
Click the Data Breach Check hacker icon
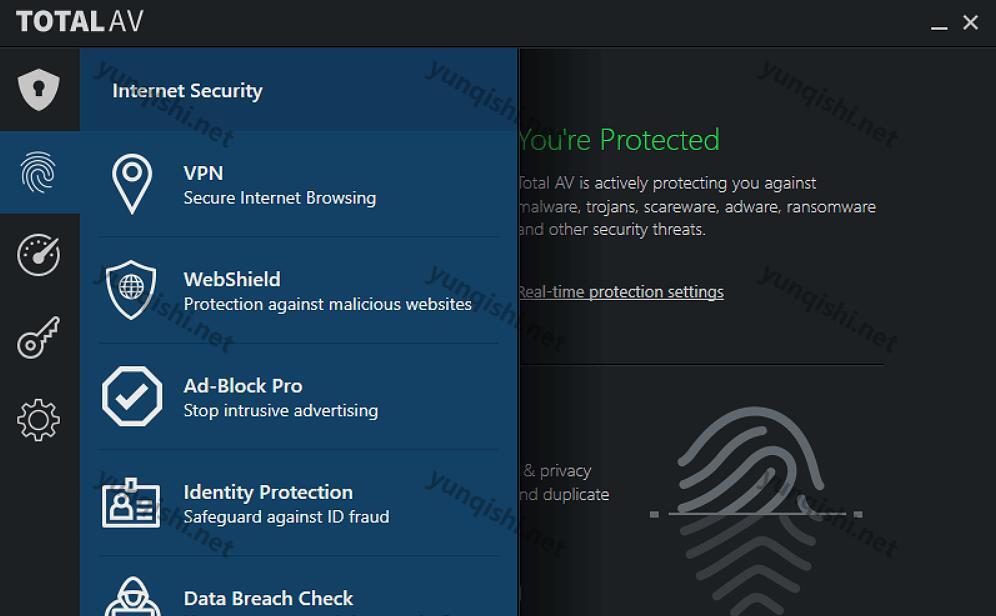click(133, 597)
